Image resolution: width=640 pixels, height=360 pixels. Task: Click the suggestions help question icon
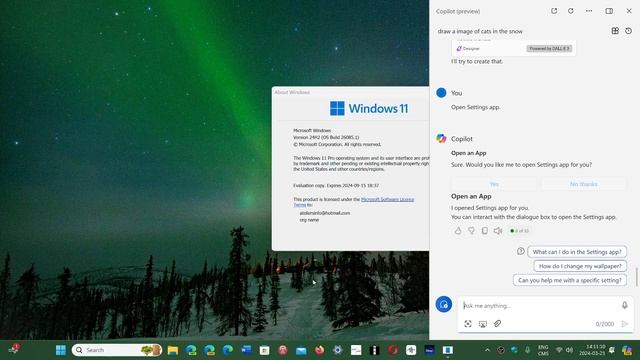pyautogui.click(x=520, y=251)
